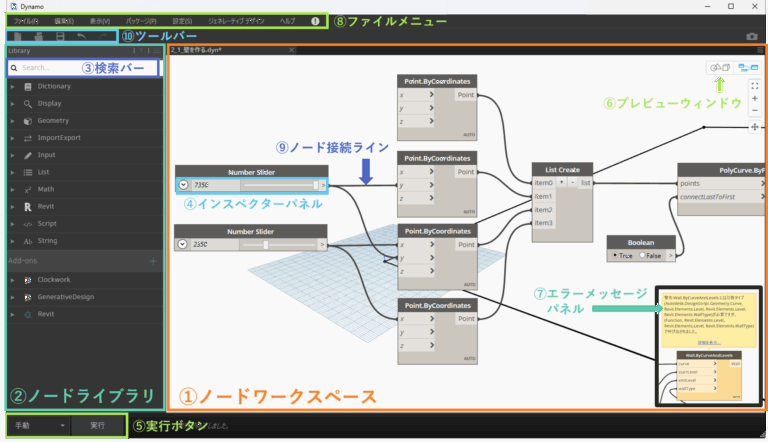This screenshot has height=442, width=768.
Task: Click plus button on List Create node
Action: pos(561,182)
